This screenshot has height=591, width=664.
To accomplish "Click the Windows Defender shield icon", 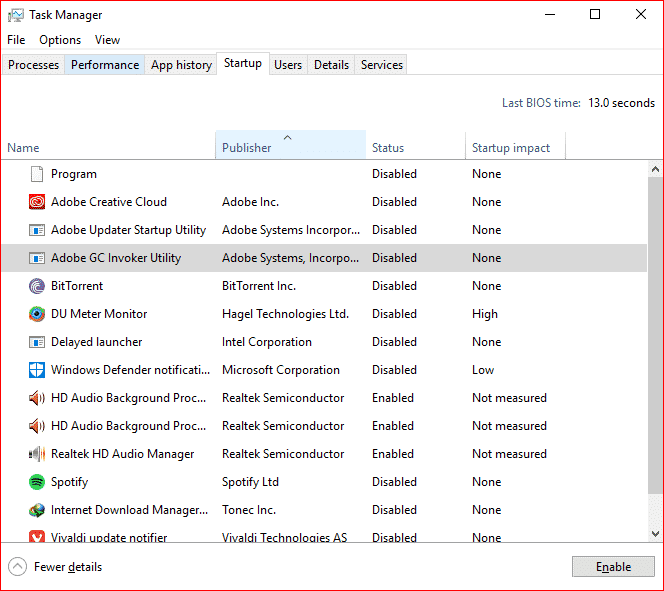I will (37, 370).
